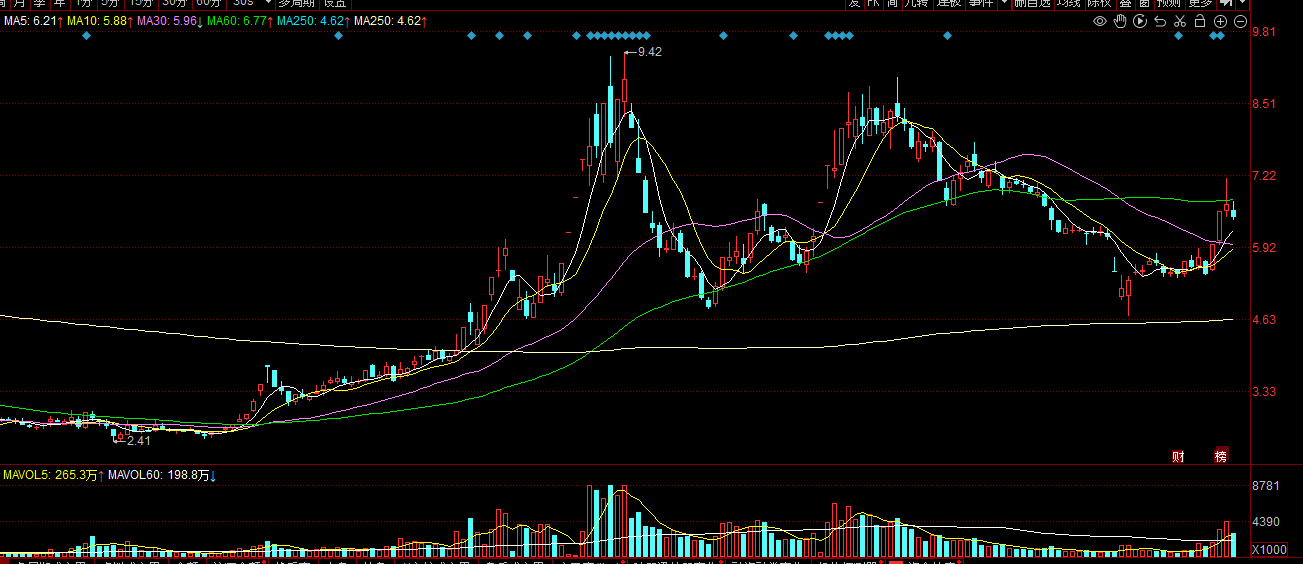
Task: Select the 15分 period tab
Action: 142,4
